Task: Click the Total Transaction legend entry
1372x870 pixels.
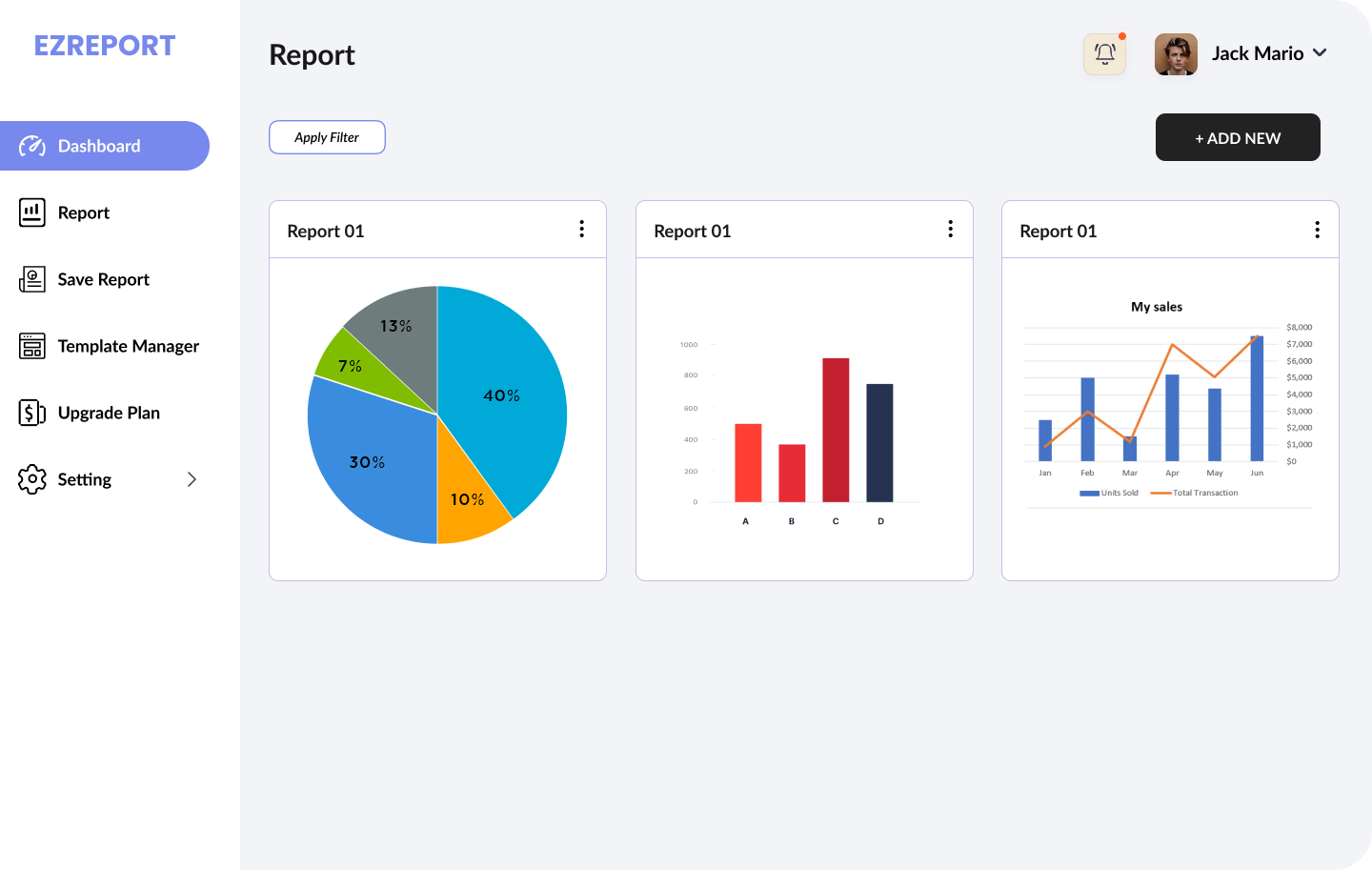Action: point(1196,493)
